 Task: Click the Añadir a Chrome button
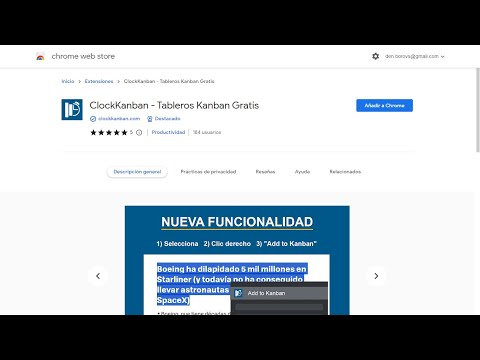click(384, 105)
